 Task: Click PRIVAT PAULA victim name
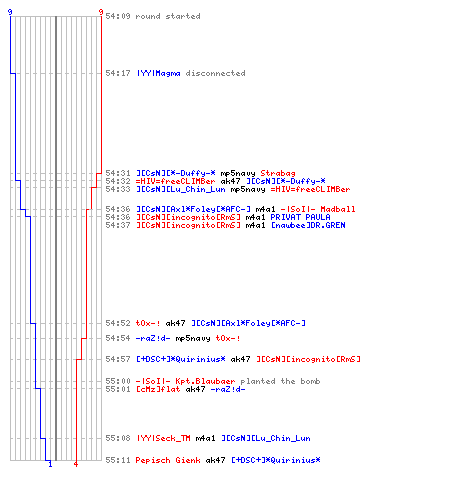pos(300,217)
